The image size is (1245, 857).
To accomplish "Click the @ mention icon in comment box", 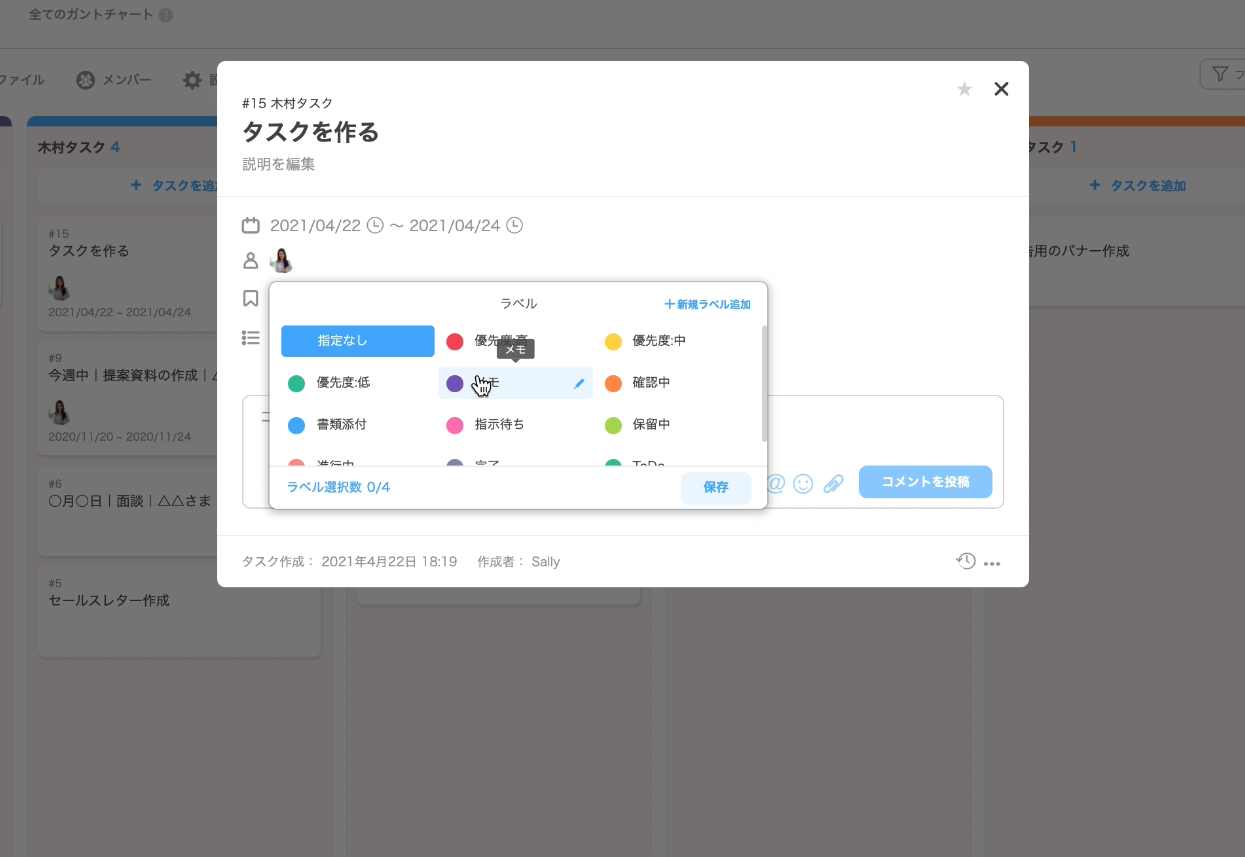I will 776,483.
